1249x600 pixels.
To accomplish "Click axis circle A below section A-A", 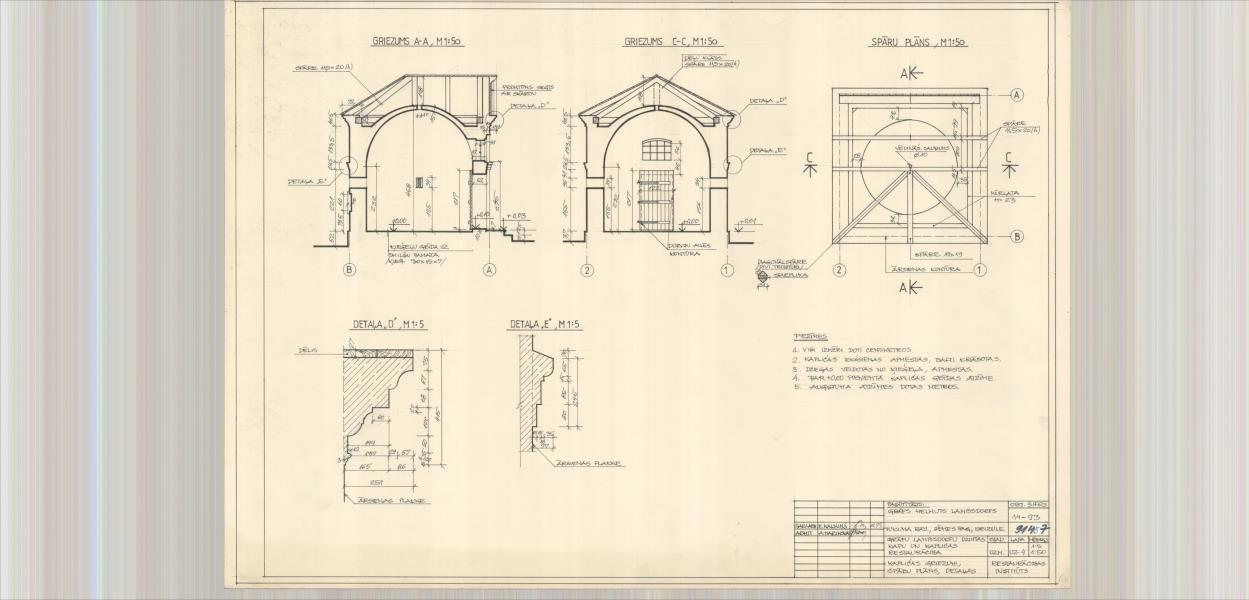I will (x=490, y=269).
